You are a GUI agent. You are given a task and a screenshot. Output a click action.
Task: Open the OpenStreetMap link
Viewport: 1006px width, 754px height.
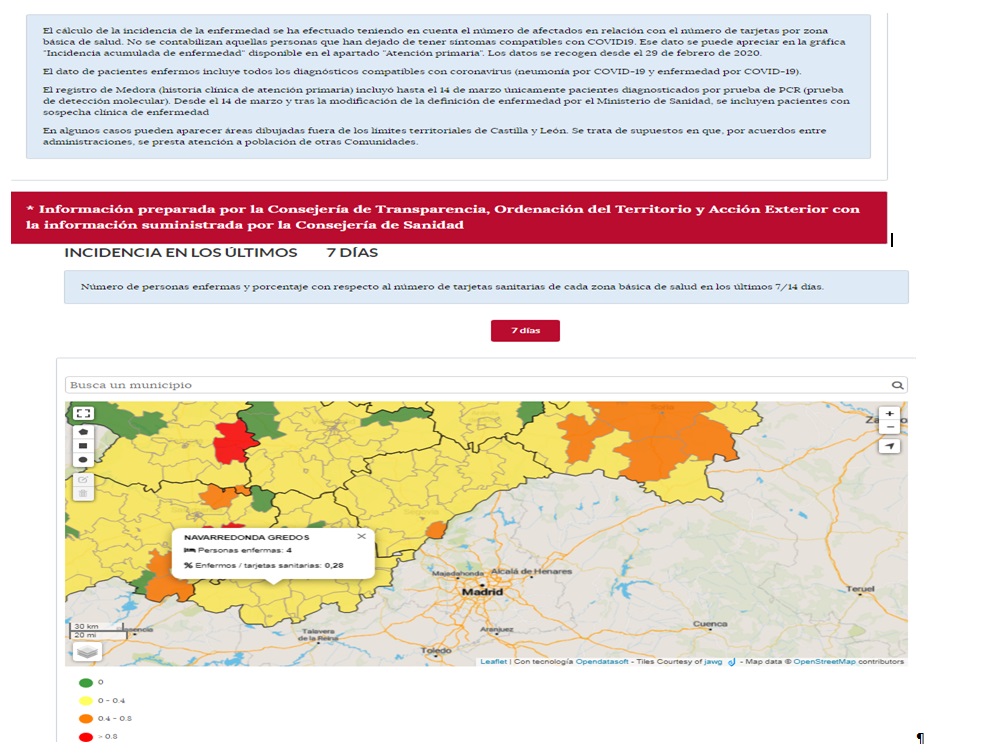[x=827, y=662]
